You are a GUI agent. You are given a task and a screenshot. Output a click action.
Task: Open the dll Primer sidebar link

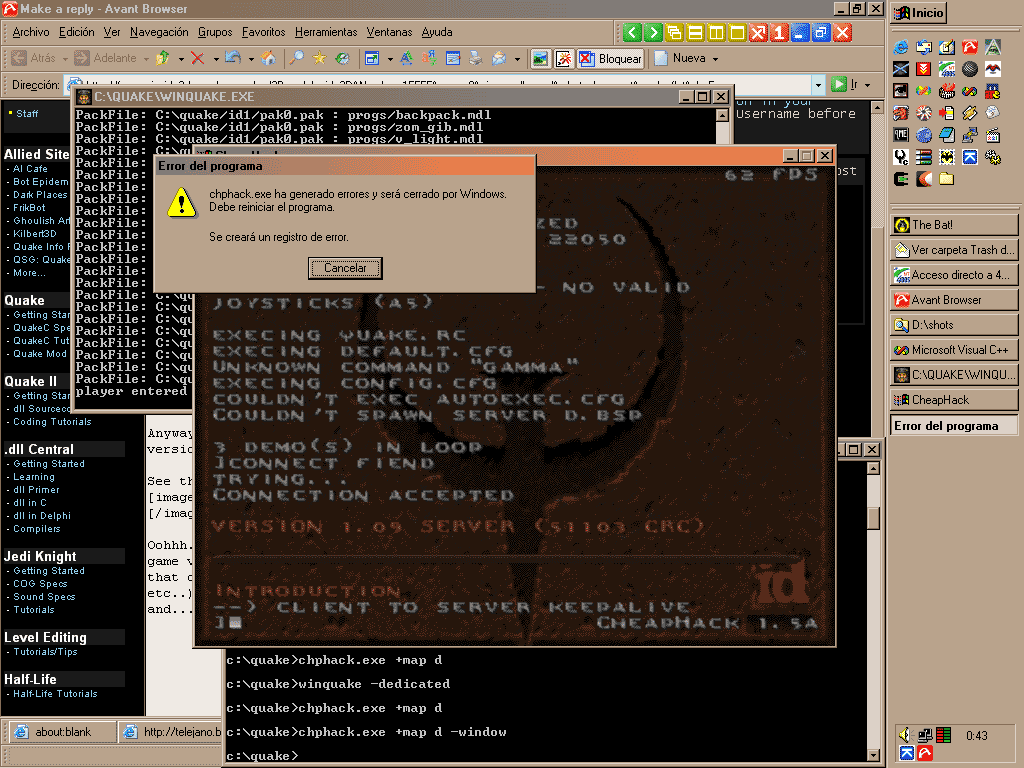tap(36, 490)
